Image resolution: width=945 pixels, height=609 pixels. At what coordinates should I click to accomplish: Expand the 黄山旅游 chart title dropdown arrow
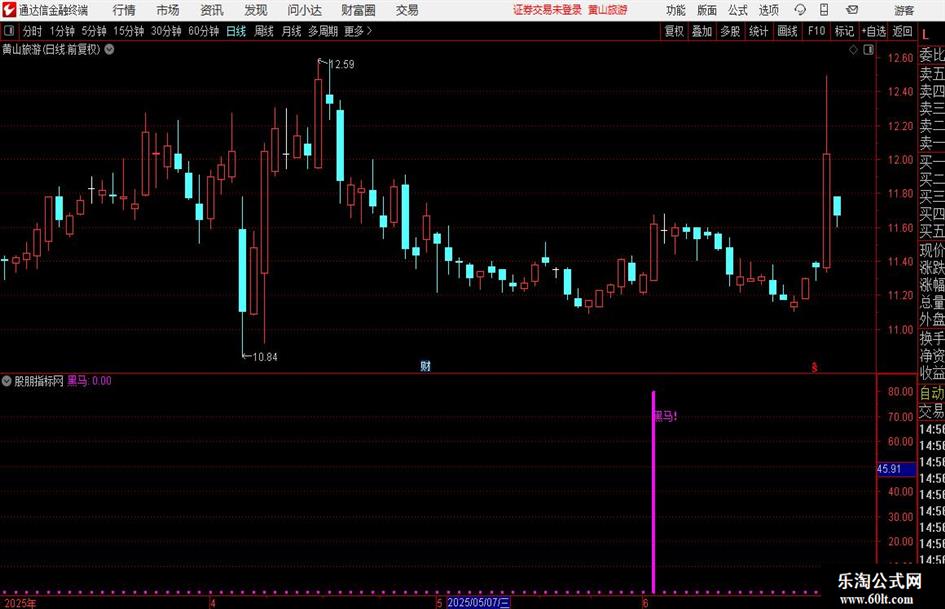click(x=109, y=49)
